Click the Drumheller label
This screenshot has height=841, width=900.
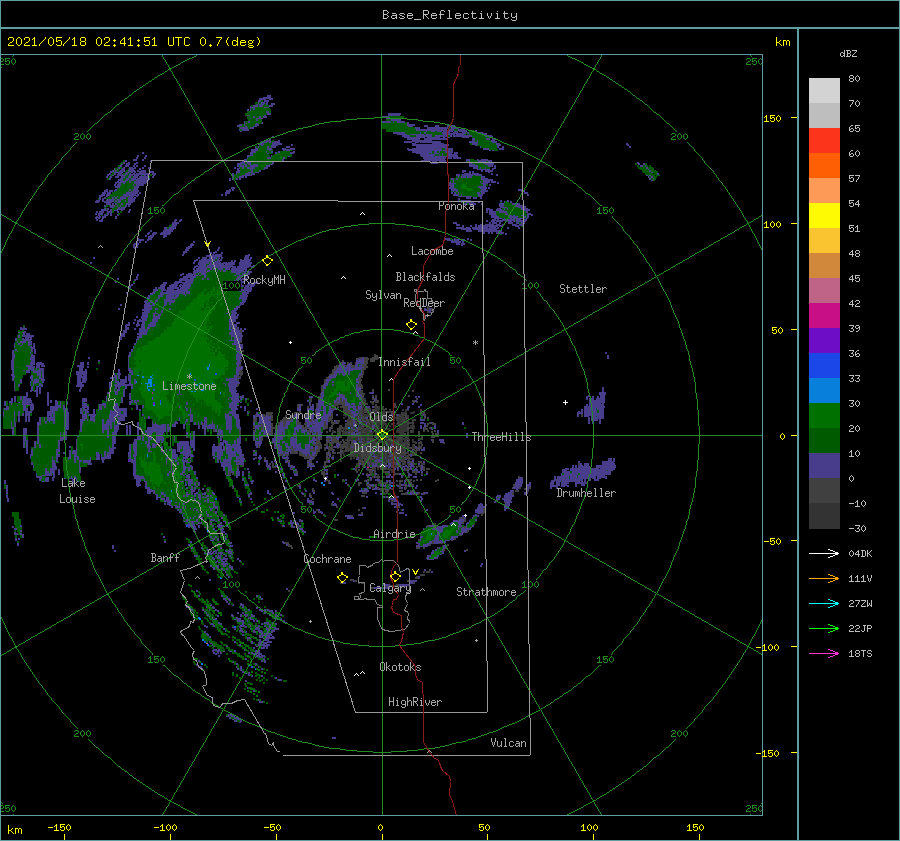click(x=586, y=493)
